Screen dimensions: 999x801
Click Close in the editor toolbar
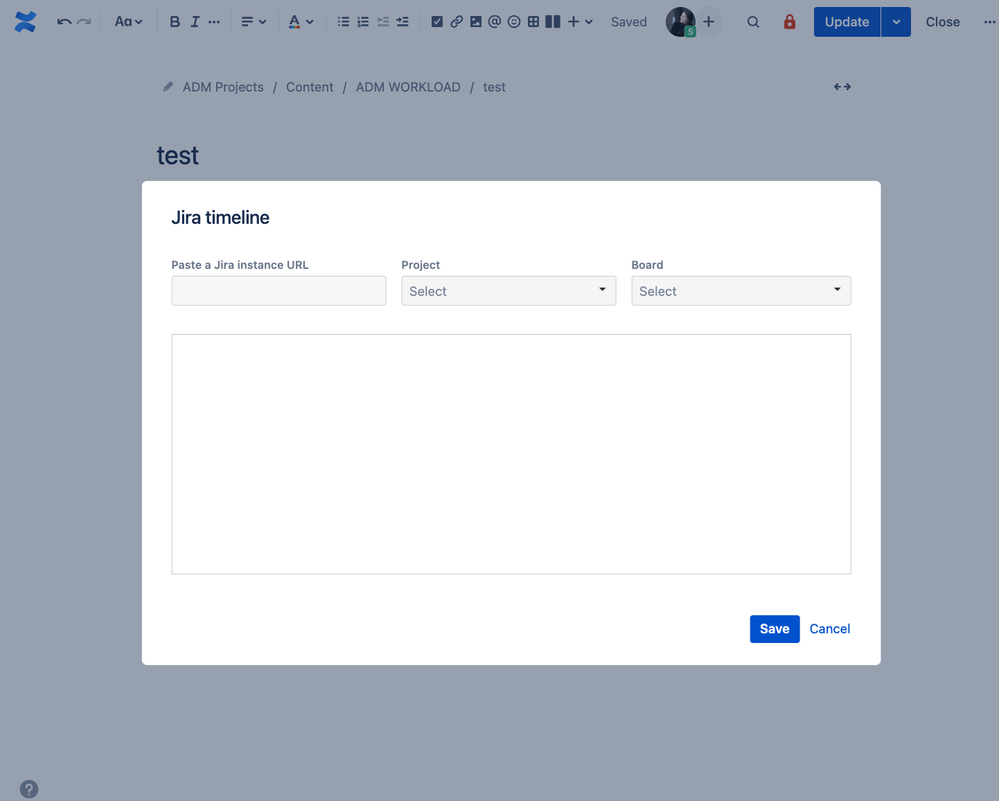click(x=942, y=22)
